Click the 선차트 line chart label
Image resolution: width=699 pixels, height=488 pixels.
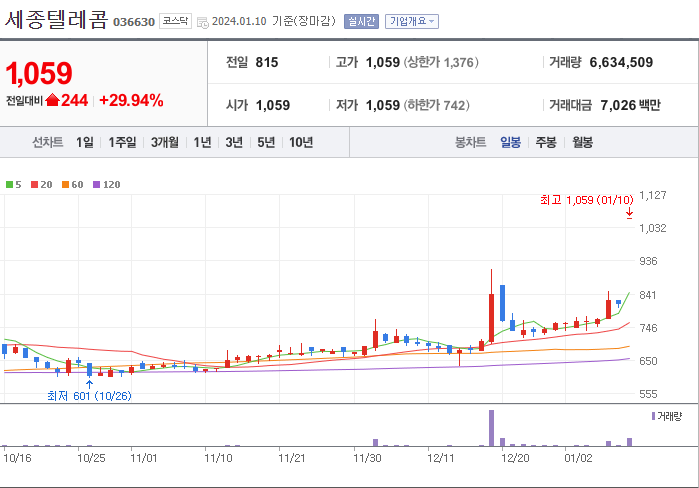coord(48,143)
